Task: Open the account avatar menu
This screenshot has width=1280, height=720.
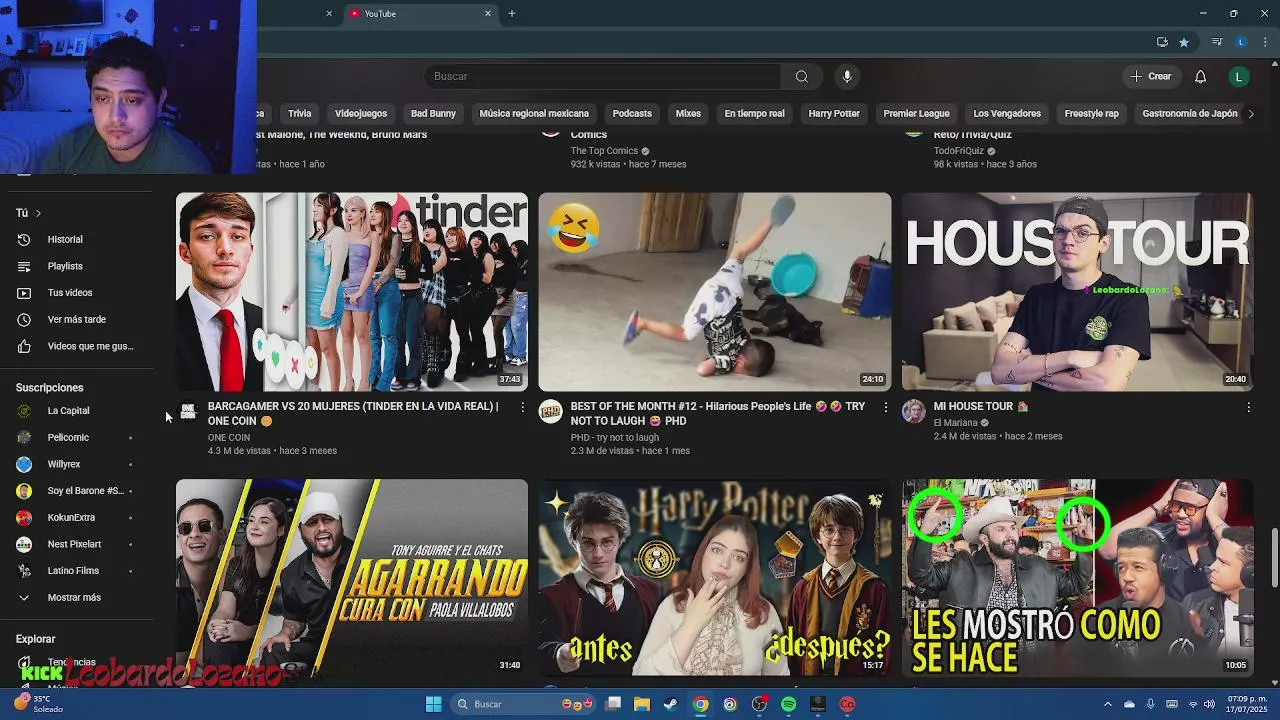Action: [1238, 77]
